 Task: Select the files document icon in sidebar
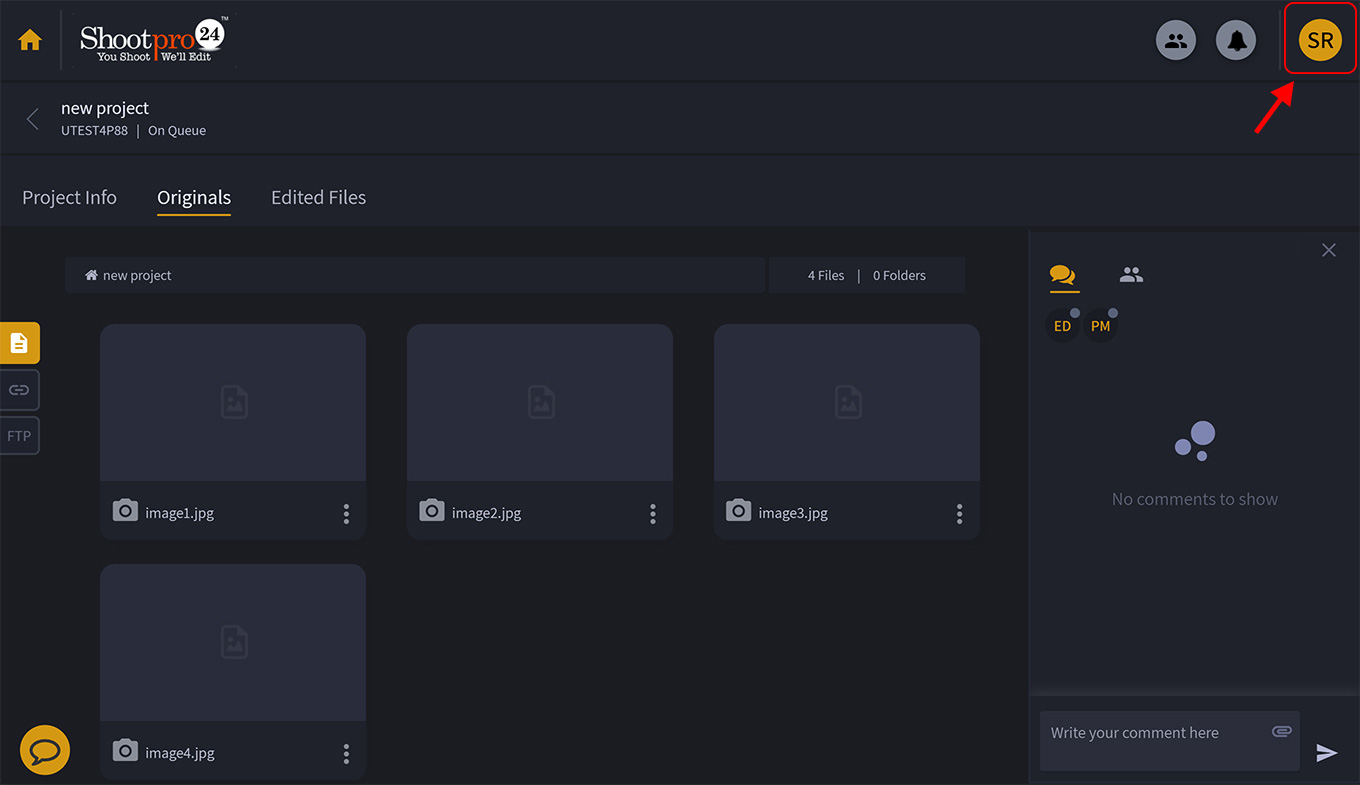[20, 343]
